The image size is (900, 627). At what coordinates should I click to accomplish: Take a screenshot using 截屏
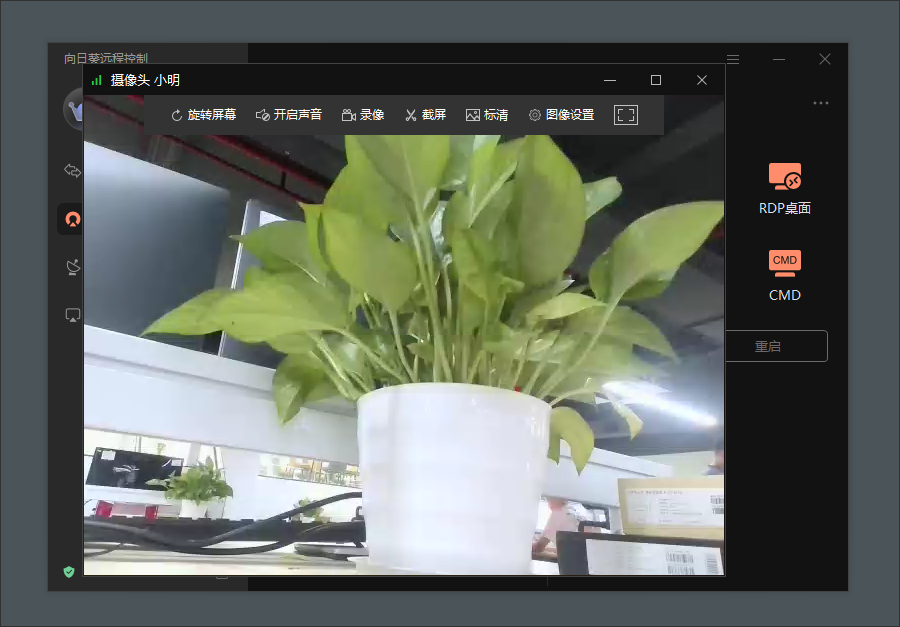[425, 115]
